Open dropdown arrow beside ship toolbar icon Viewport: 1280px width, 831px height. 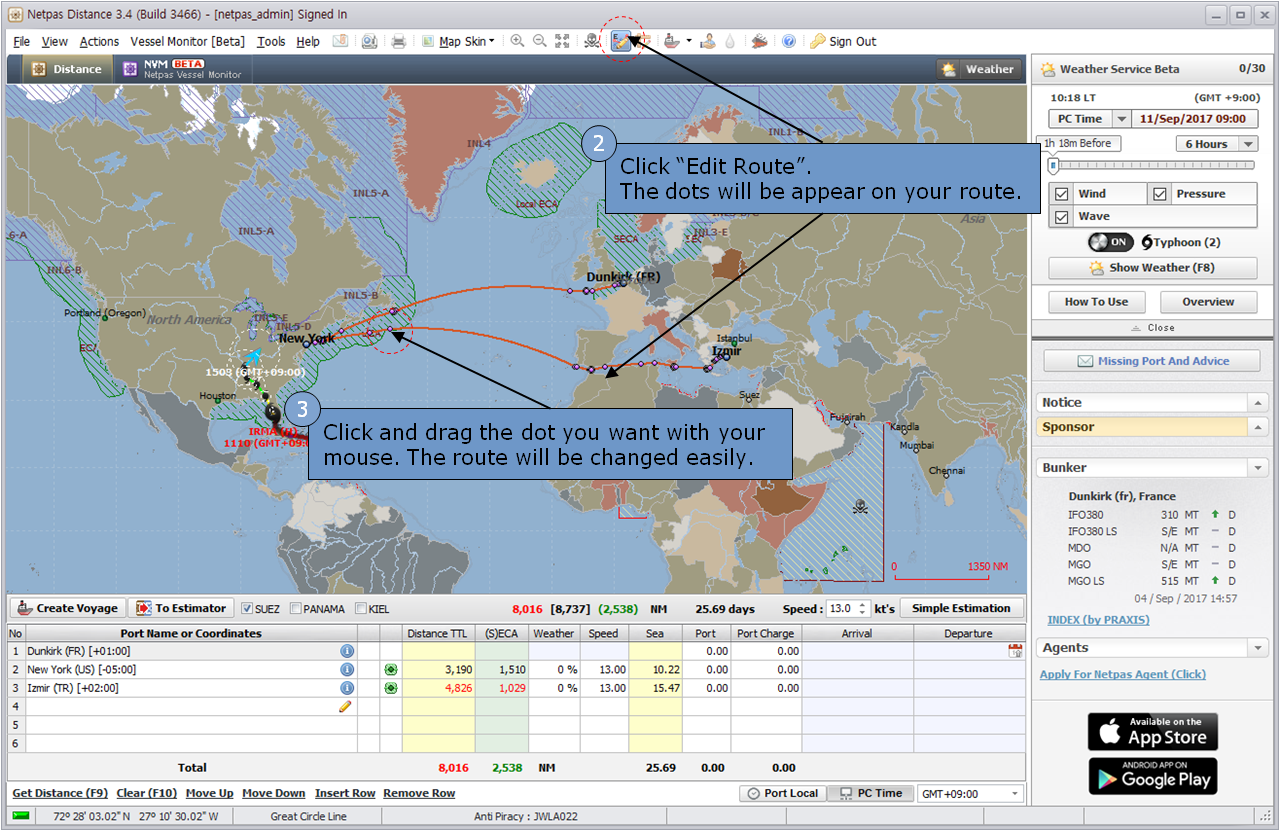click(x=689, y=41)
